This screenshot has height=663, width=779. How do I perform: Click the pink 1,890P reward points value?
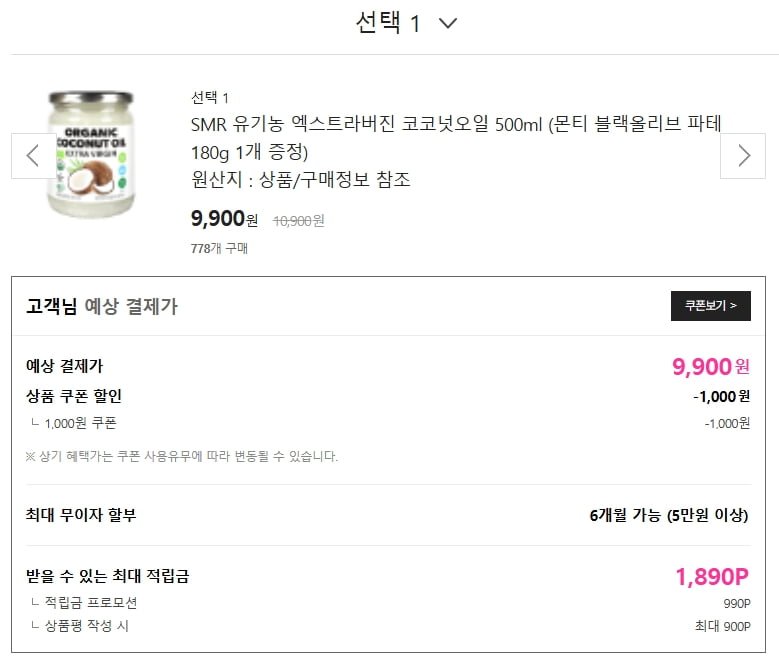coord(712,576)
